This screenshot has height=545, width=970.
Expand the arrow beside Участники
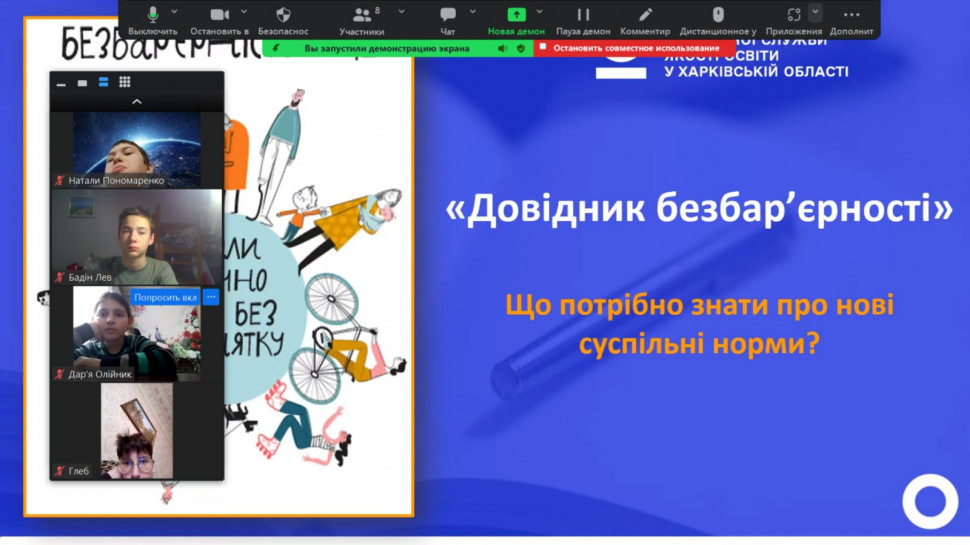pos(401,12)
